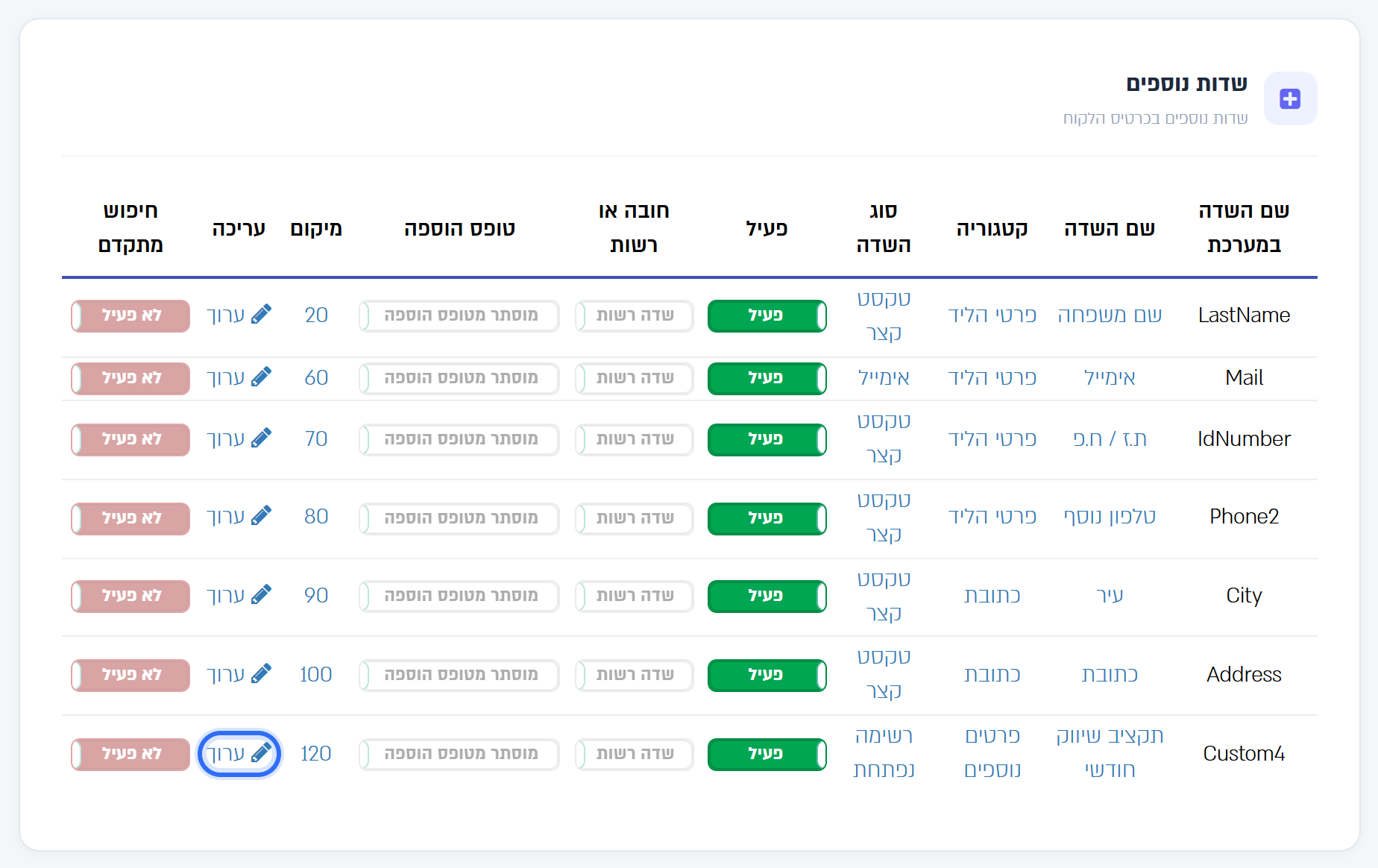Toggle the active switch for Custom4
The height and width of the screenshot is (868, 1378).
[767, 755]
